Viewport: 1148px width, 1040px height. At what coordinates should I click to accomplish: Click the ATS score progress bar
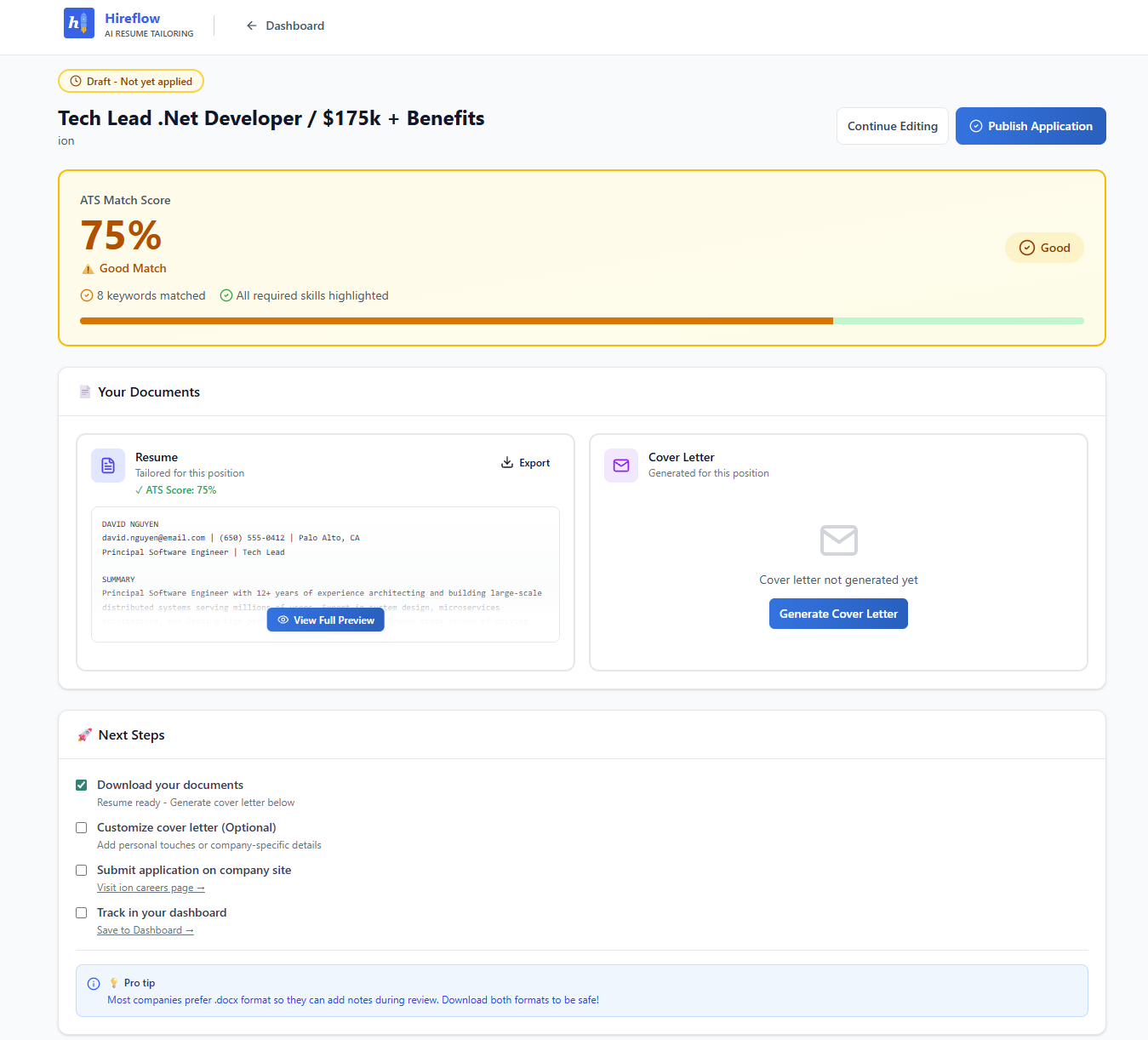[582, 321]
